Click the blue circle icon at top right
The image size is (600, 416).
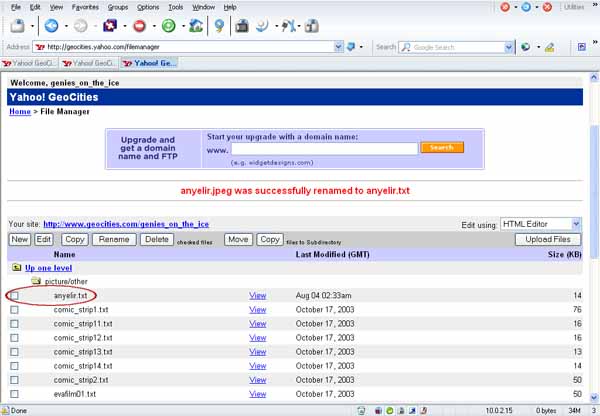pyautogui.click(x=526, y=7)
